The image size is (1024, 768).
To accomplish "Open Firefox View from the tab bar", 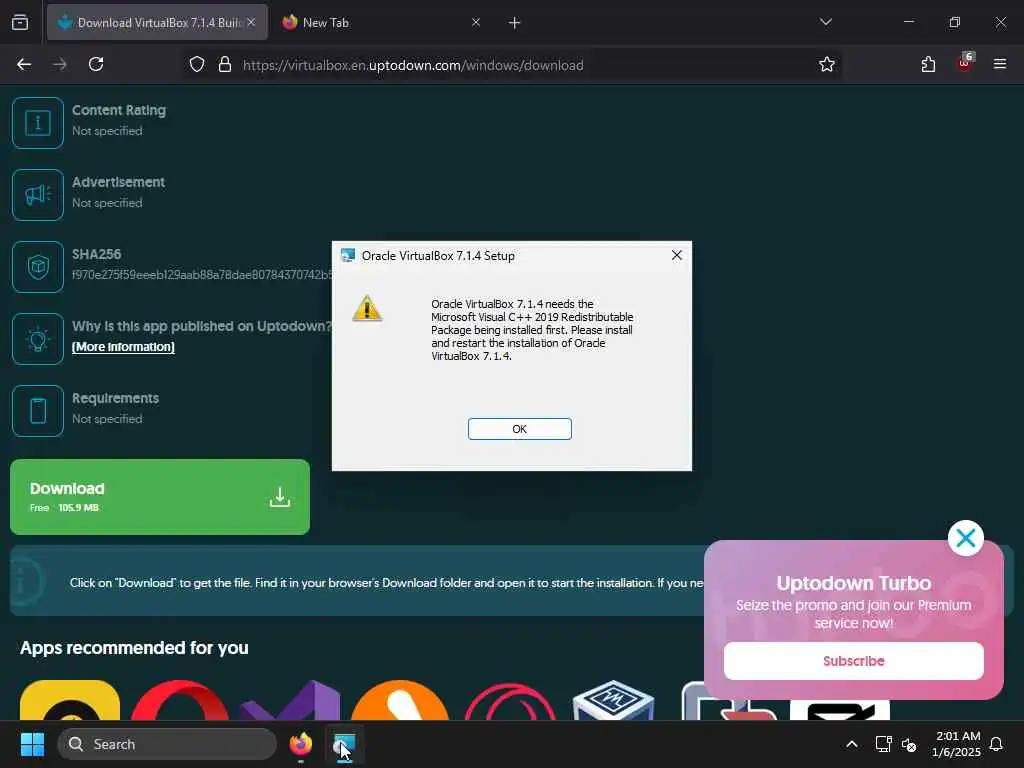I will click(20, 22).
